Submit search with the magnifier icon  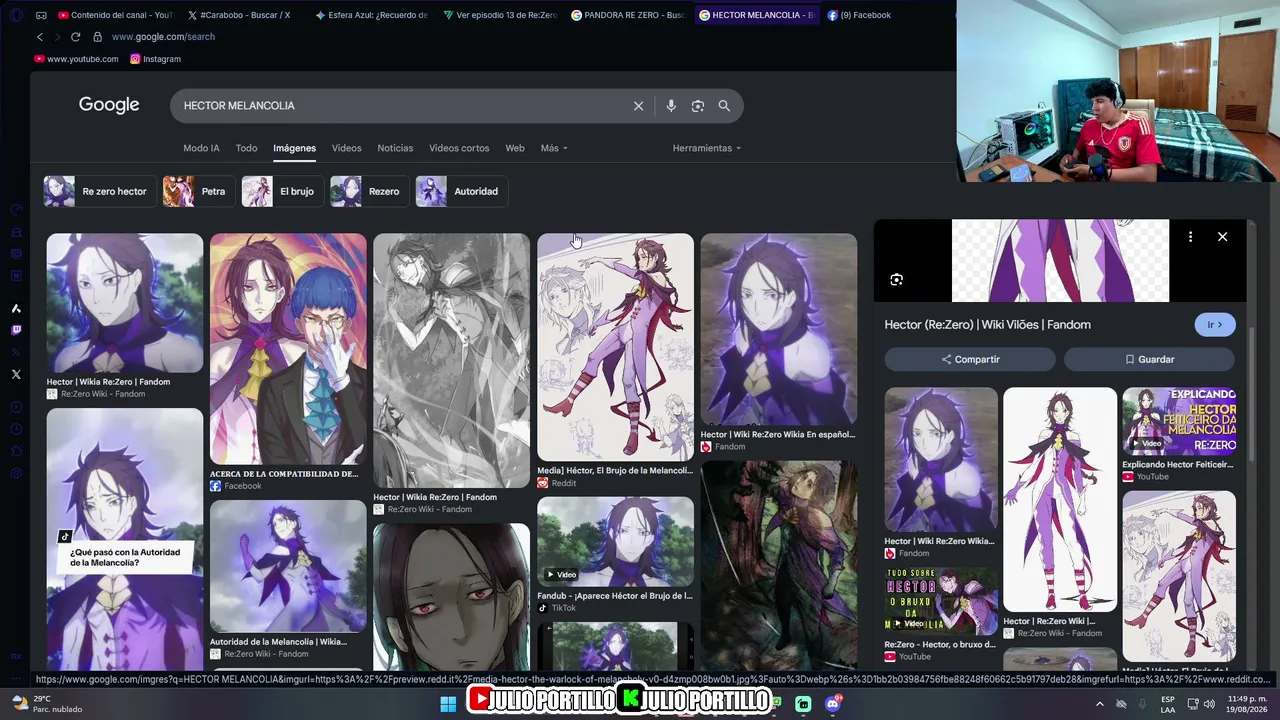pos(724,106)
